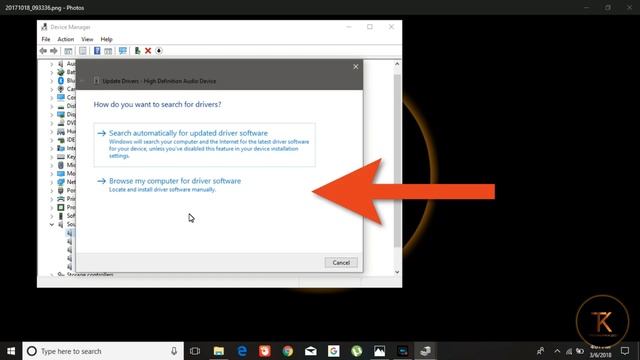Open the File menu
This screenshot has height=360, width=640.
click(x=46, y=39)
